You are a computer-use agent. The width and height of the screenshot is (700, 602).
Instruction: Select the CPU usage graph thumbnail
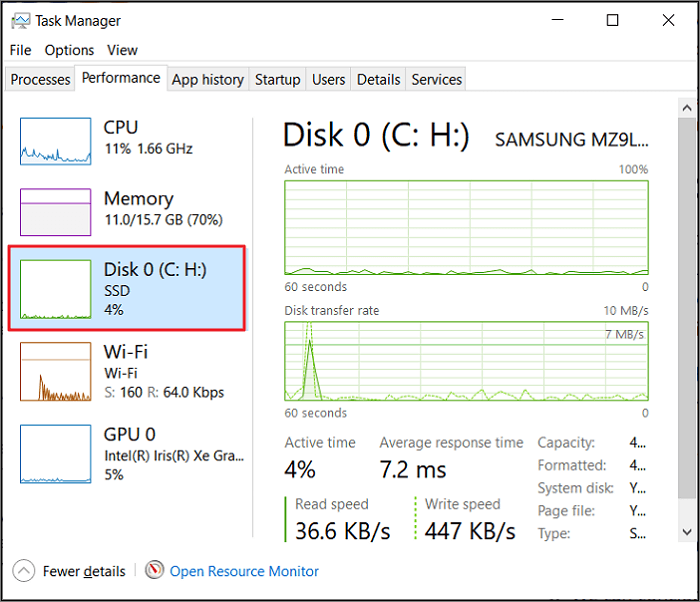click(x=55, y=140)
